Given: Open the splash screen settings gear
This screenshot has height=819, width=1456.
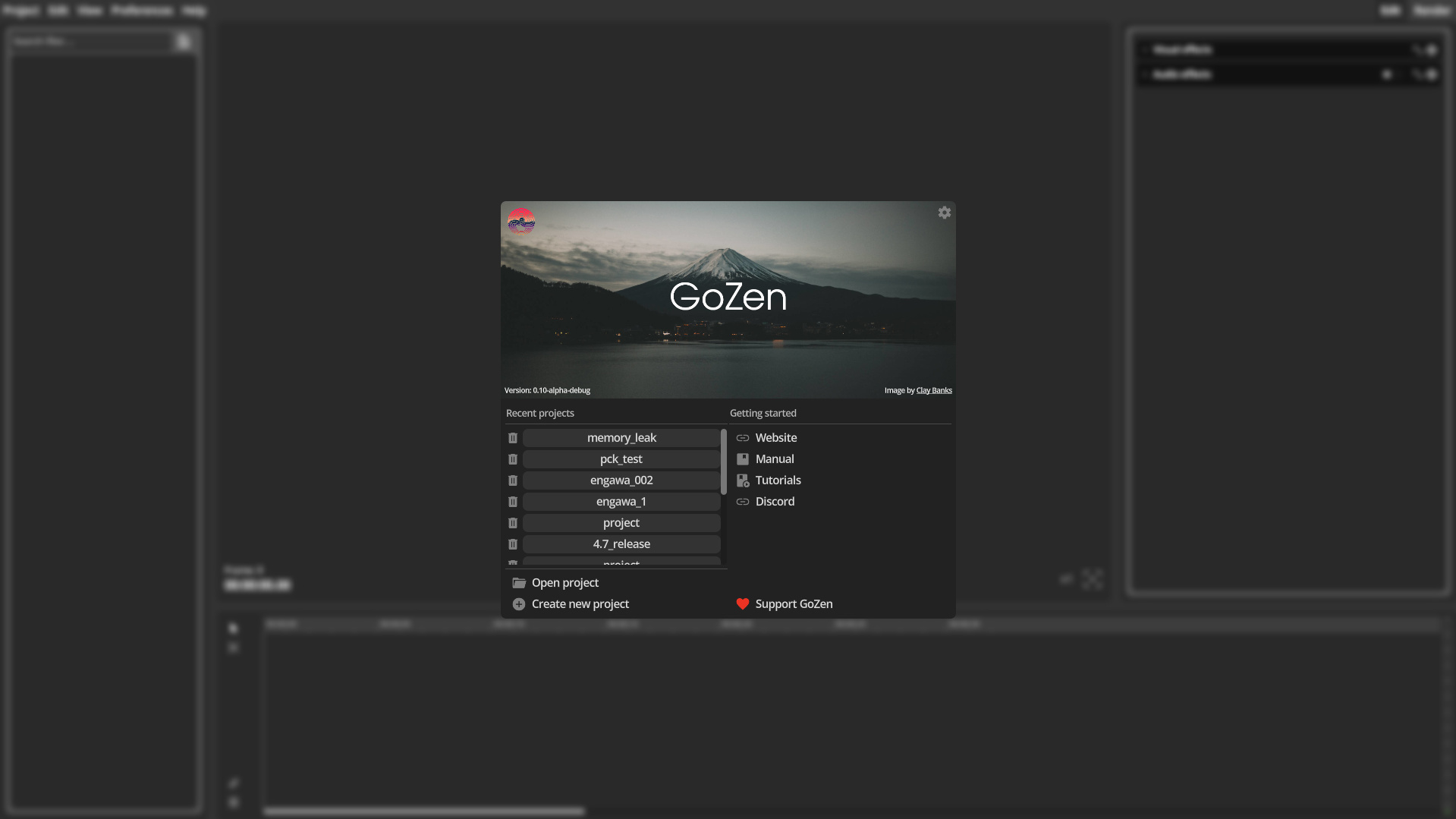Looking at the screenshot, I should (945, 213).
